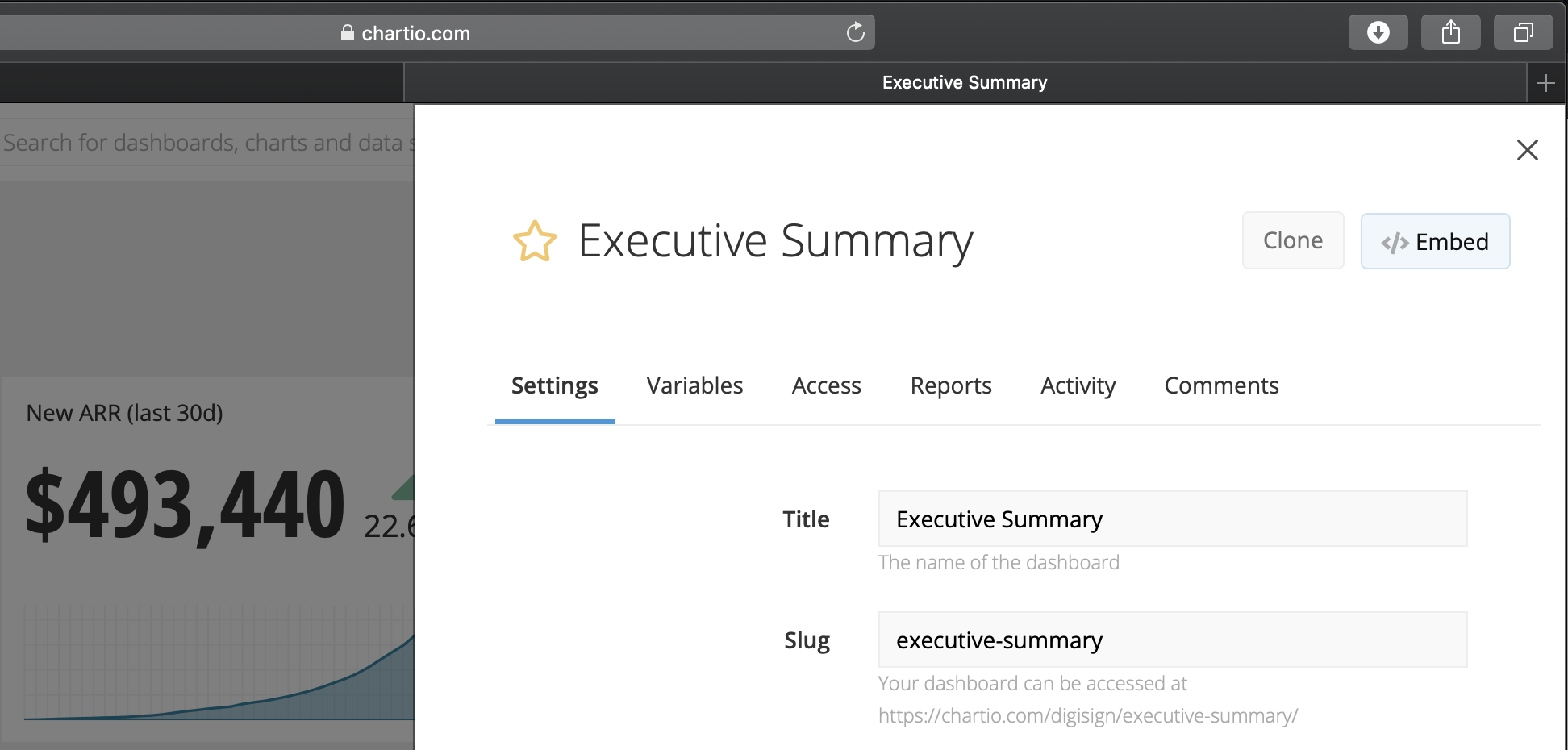1568x750 pixels.
Task: Click the New ARR area chart
Action: [x=218, y=663]
